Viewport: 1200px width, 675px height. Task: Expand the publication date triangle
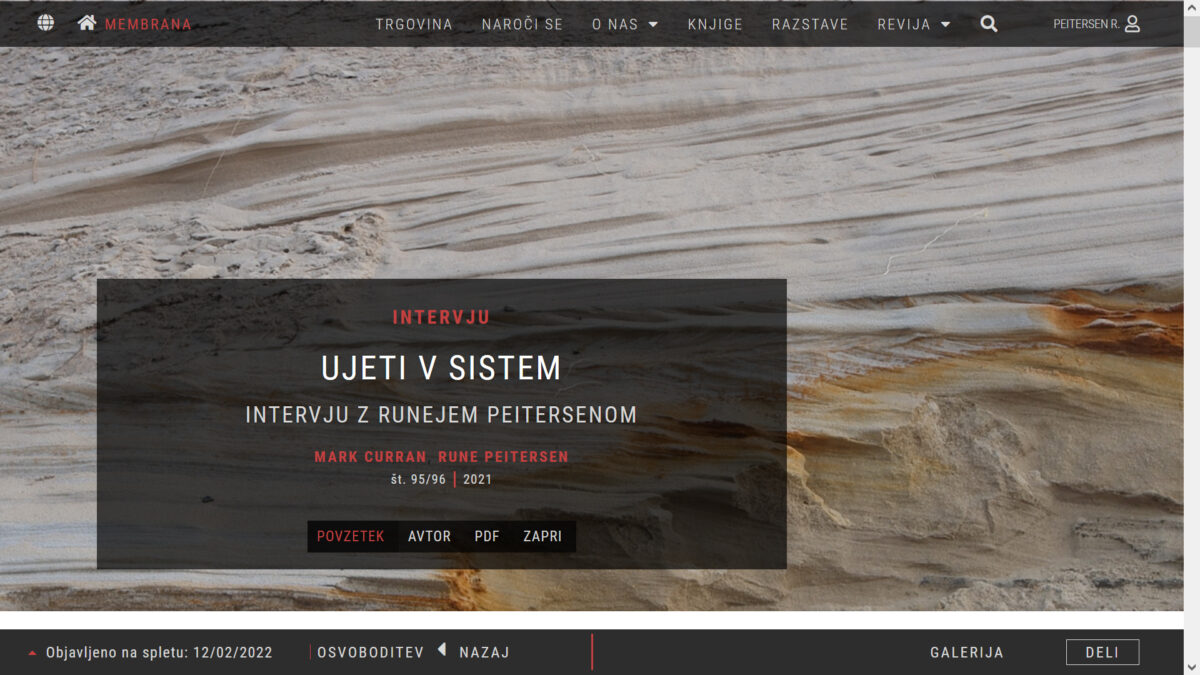click(x=33, y=653)
